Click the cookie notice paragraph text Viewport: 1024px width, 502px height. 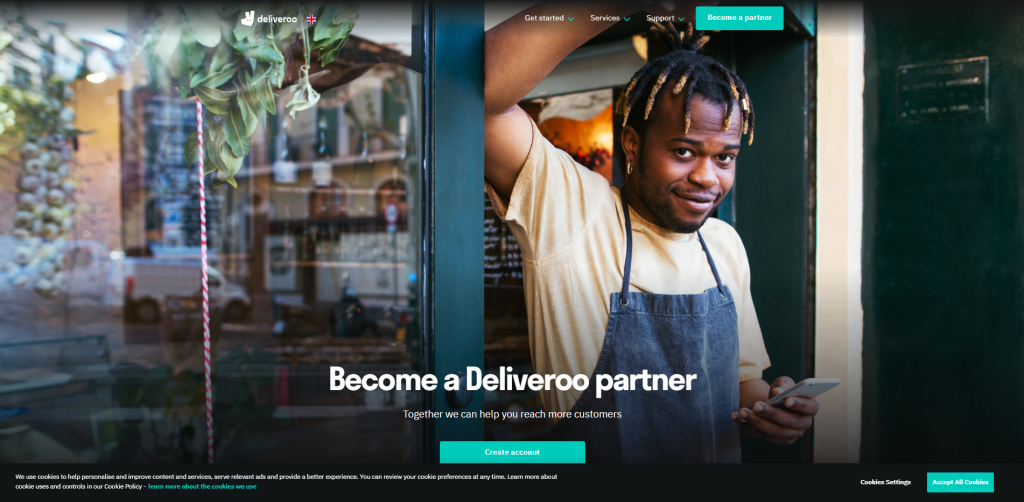(x=286, y=482)
